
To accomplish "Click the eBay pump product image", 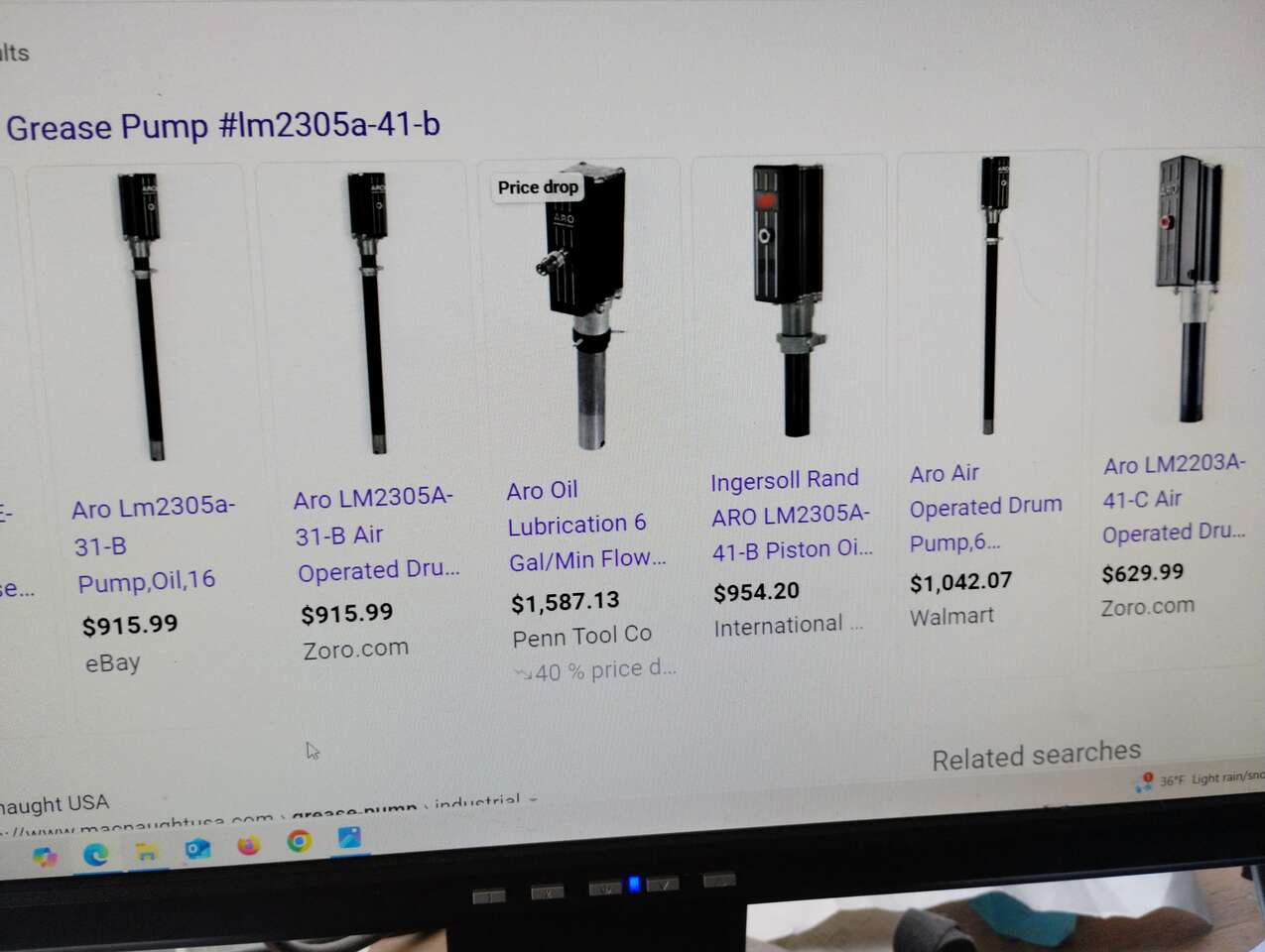I will point(148,317).
